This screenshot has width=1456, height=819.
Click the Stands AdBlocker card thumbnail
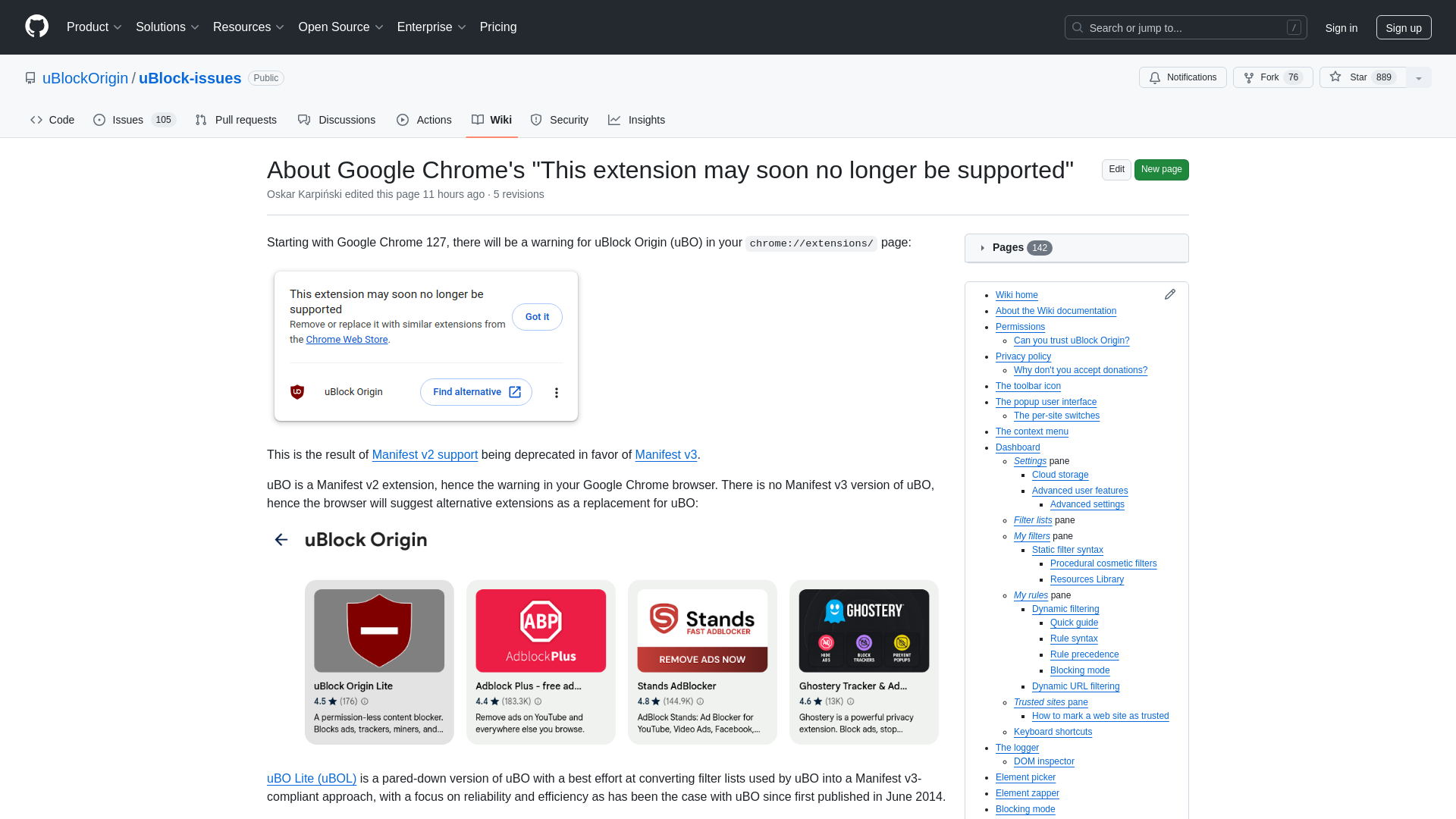point(702,631)
